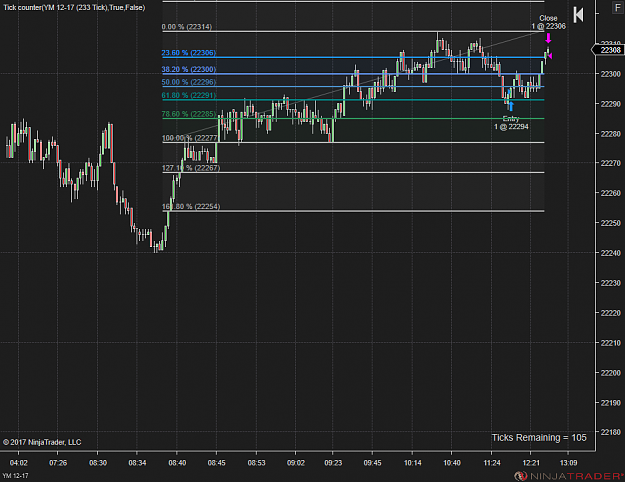The image size is (625, 482).
Task: Click the 22200 price axis label
Action: tap(611, 373)
